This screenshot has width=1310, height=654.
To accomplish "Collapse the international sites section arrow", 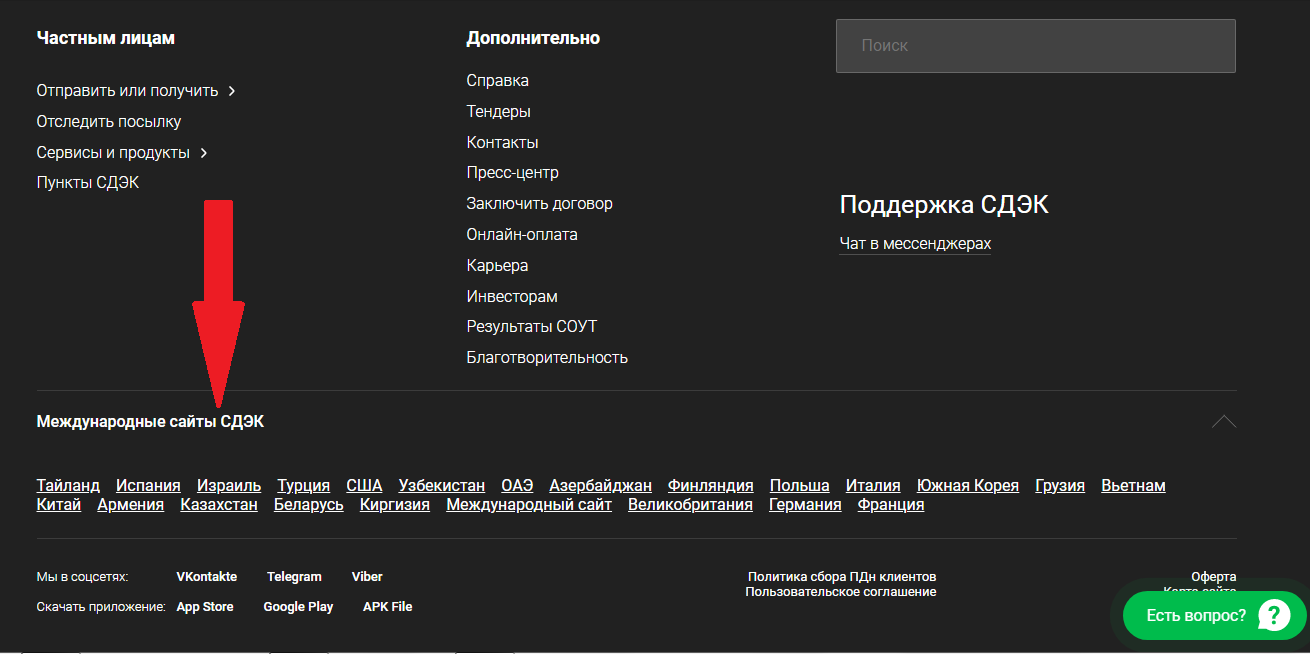I will [x=1223, y=422].
